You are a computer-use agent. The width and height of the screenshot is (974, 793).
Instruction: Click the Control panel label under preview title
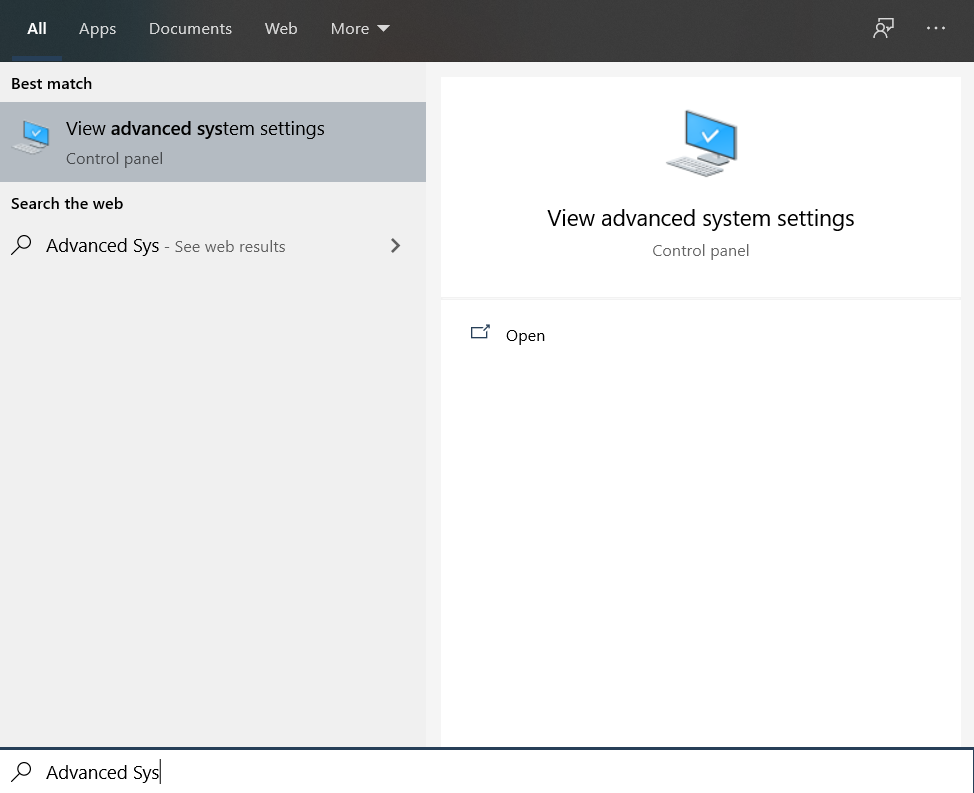click(700, 251)
